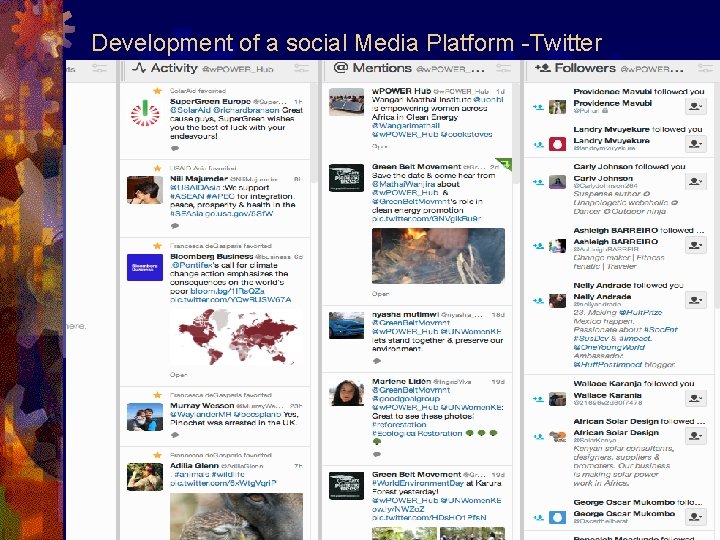The height and width of the screenshot is (540, 720).
Task: Click favorite star above SuperGreen Europe tweet
Action: (x=157, y=91)
